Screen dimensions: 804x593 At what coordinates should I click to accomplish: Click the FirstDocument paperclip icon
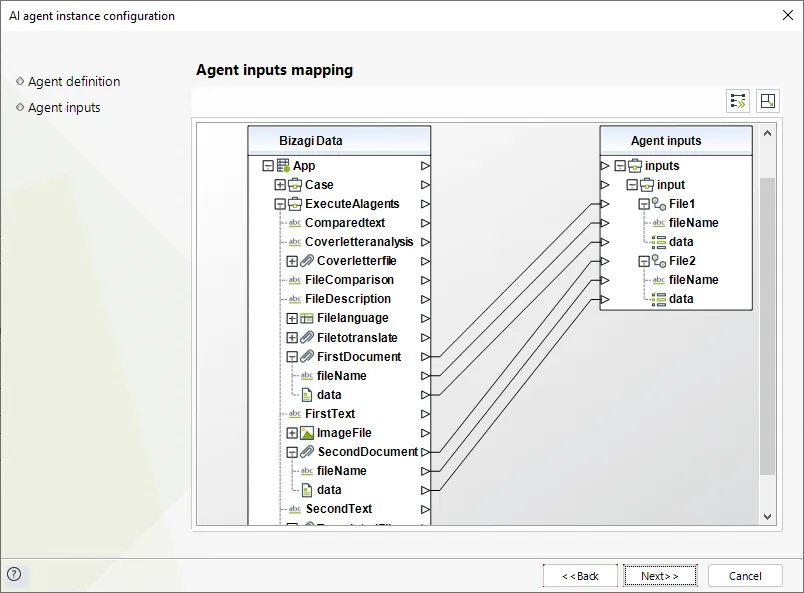307,357
